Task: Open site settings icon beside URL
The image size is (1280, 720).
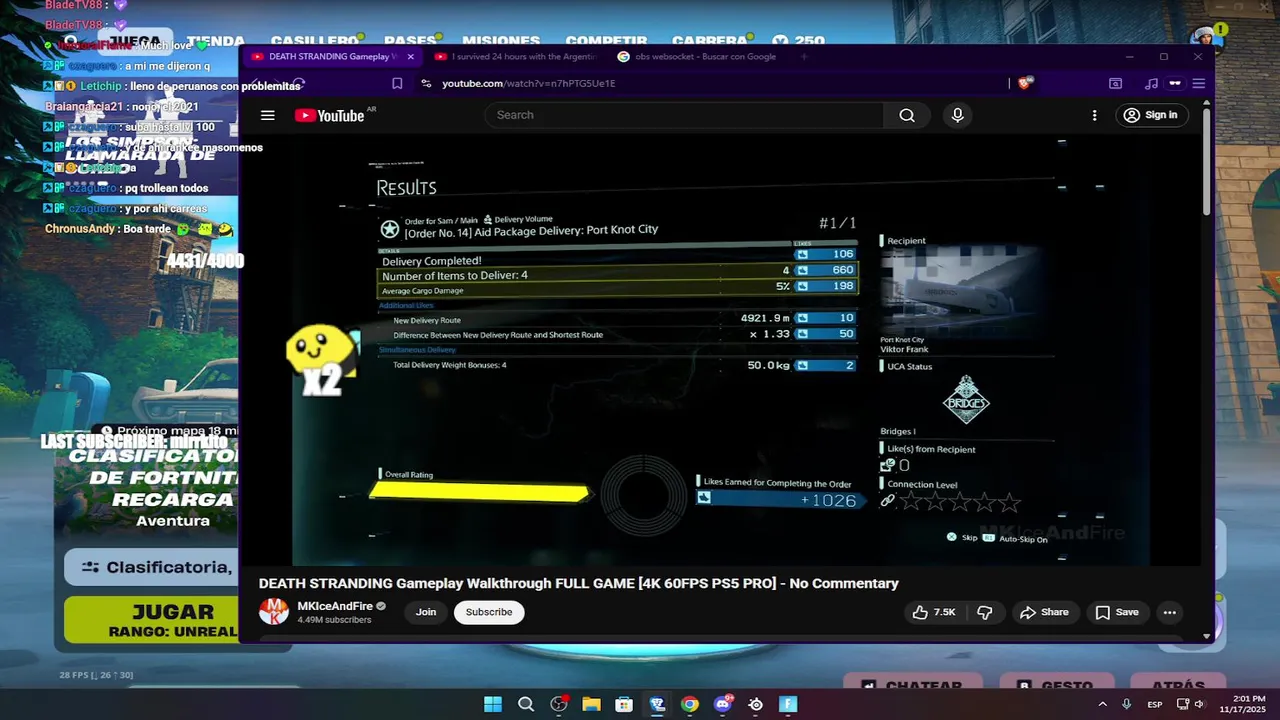Action: click(426, 83)
